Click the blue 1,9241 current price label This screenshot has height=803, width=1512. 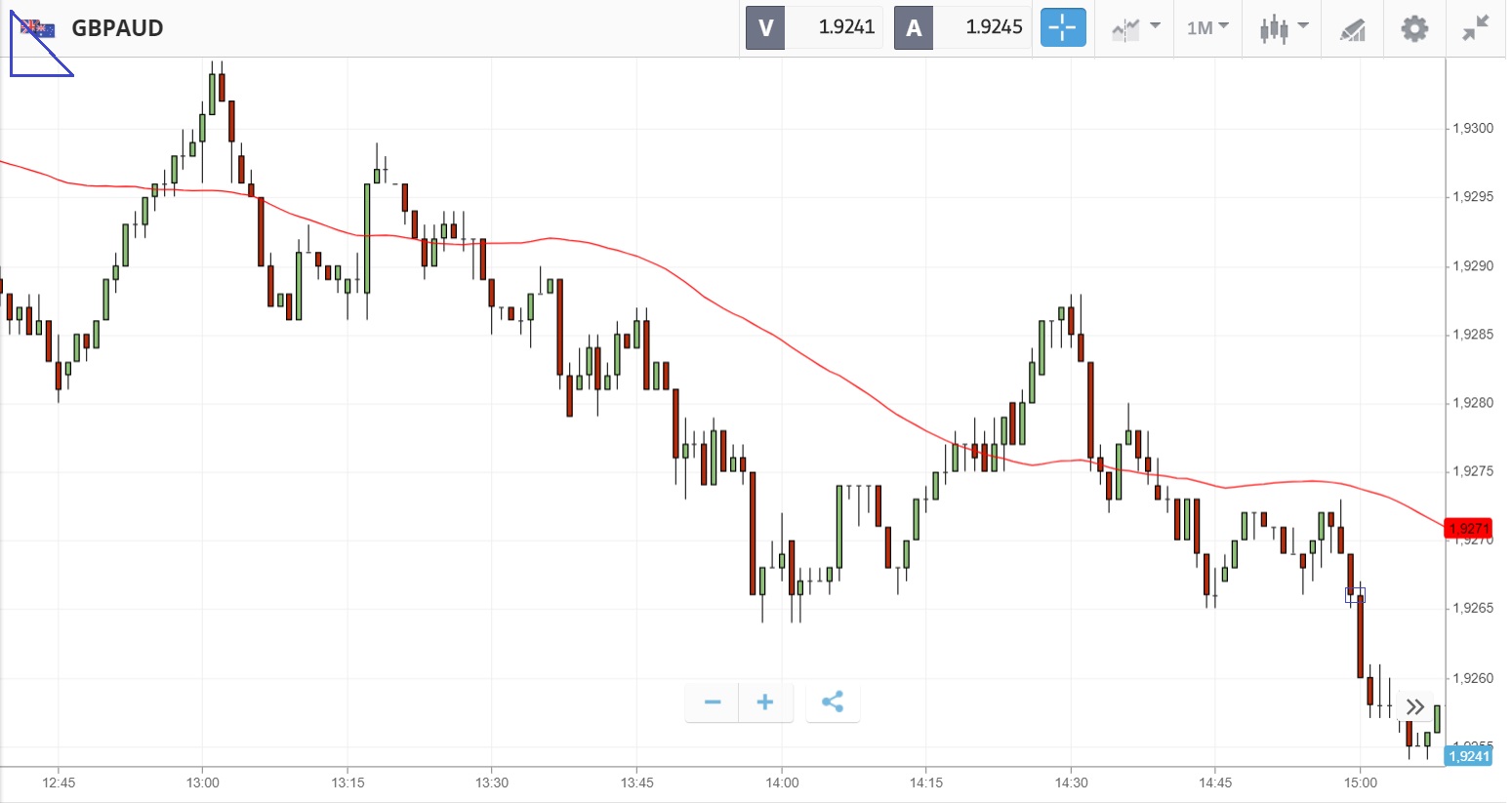1468,756
